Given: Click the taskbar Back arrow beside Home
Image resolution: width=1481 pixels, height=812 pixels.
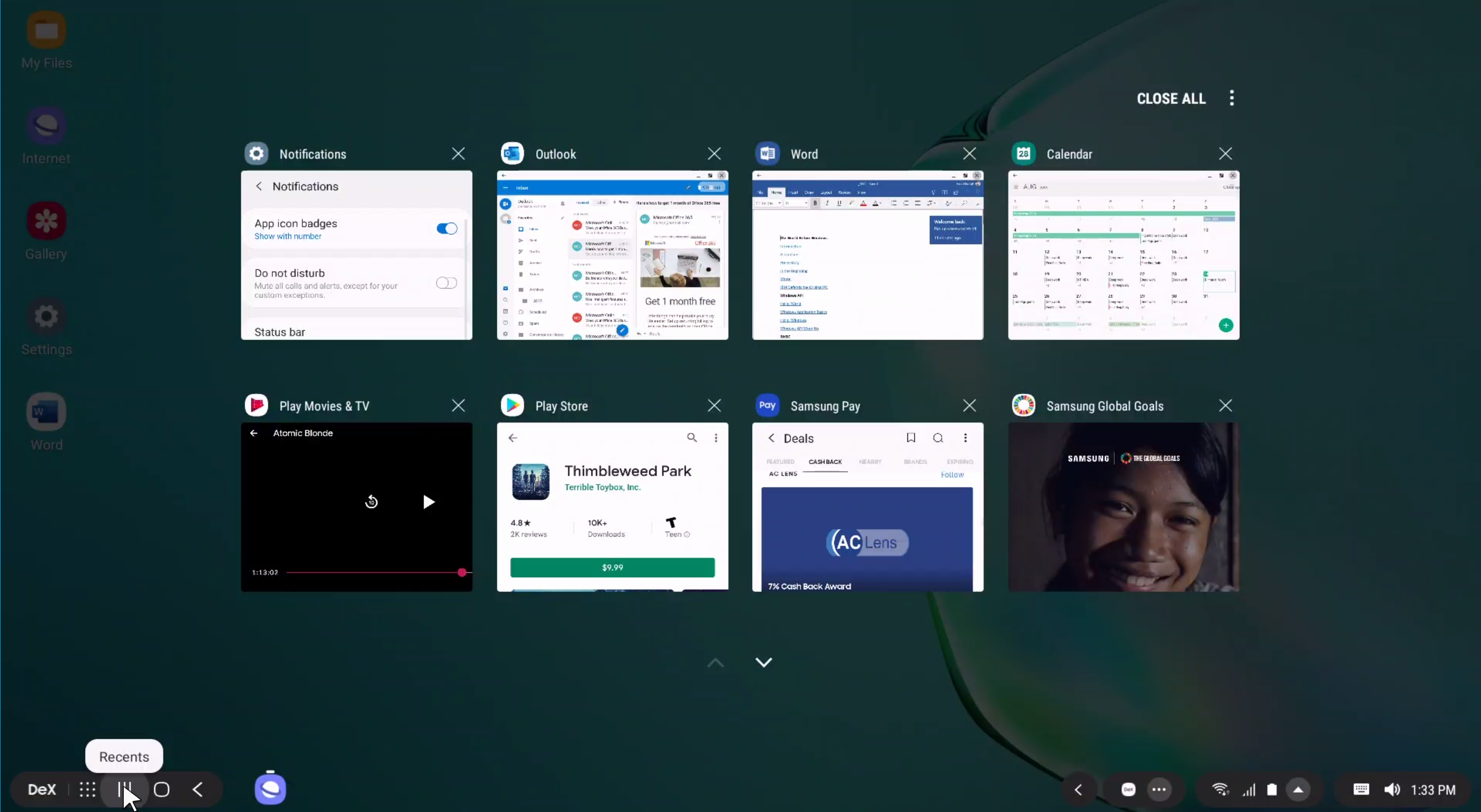Looking at the screenshot, I should point(198,789).
